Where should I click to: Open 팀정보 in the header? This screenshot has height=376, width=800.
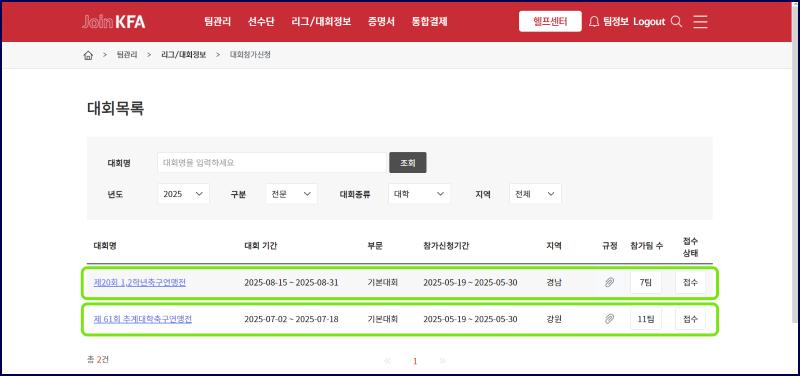pyautogui.click(x=616, y=22)
